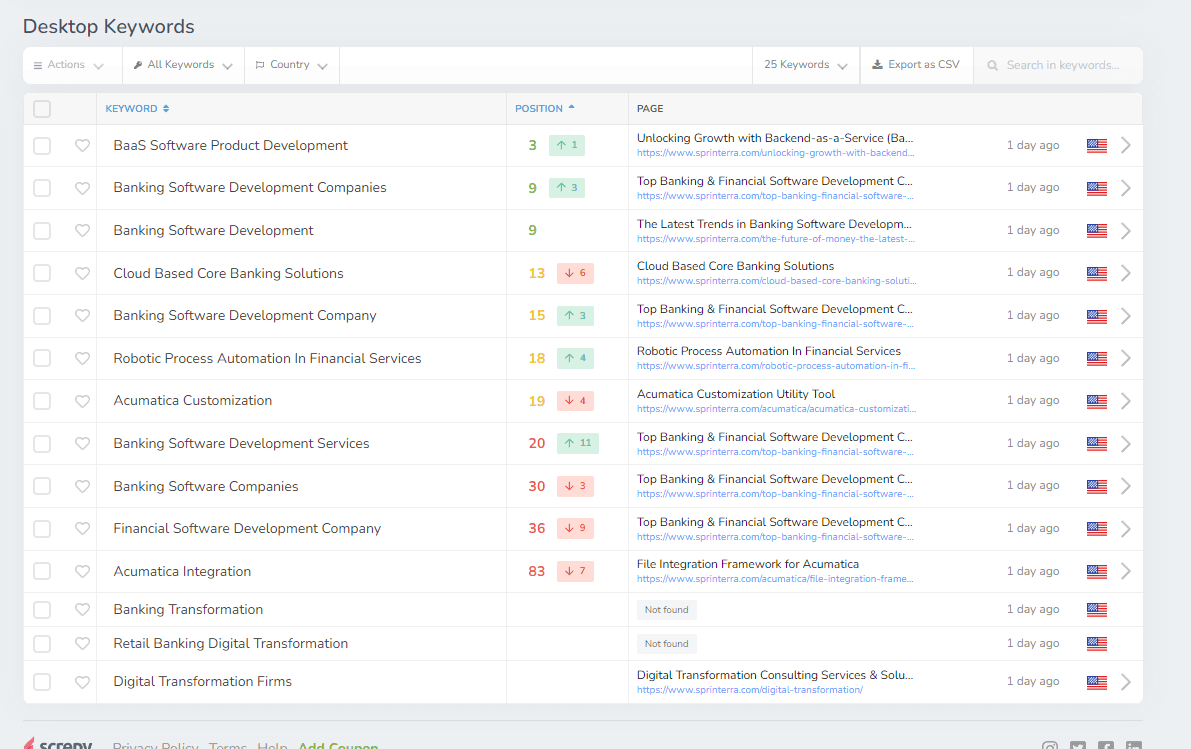Click heart icon for Banking Software Development Services
The height and width of the screenshot is (749, 1191).
[x=82, y=444]
